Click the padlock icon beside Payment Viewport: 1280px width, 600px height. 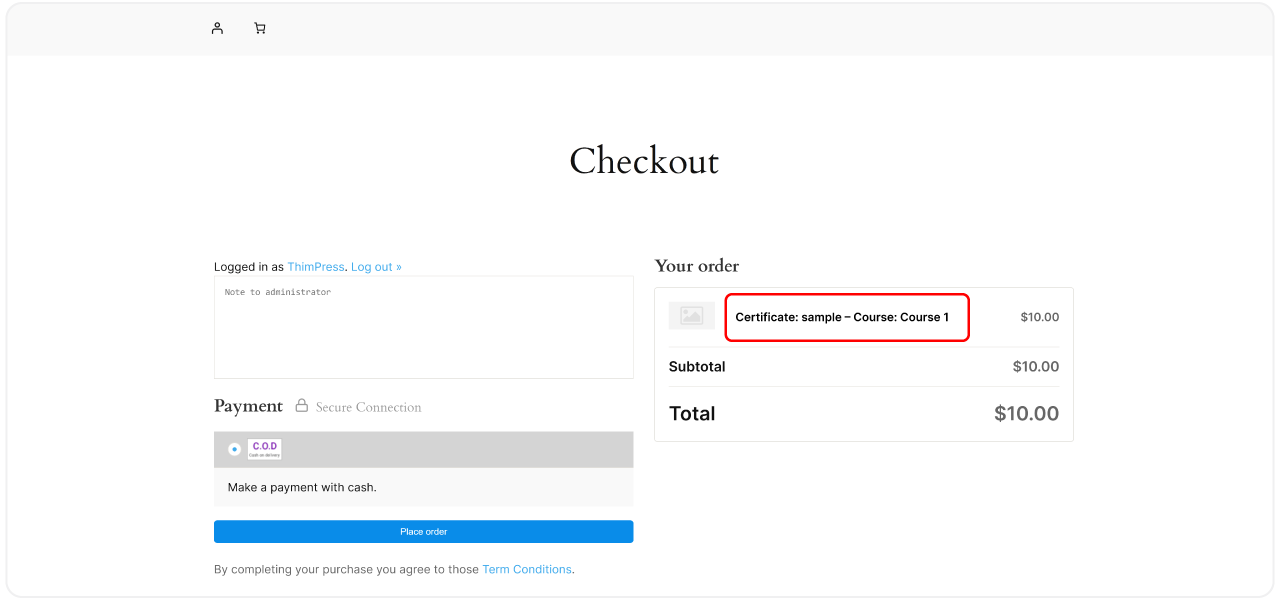[x=302, y=406]
